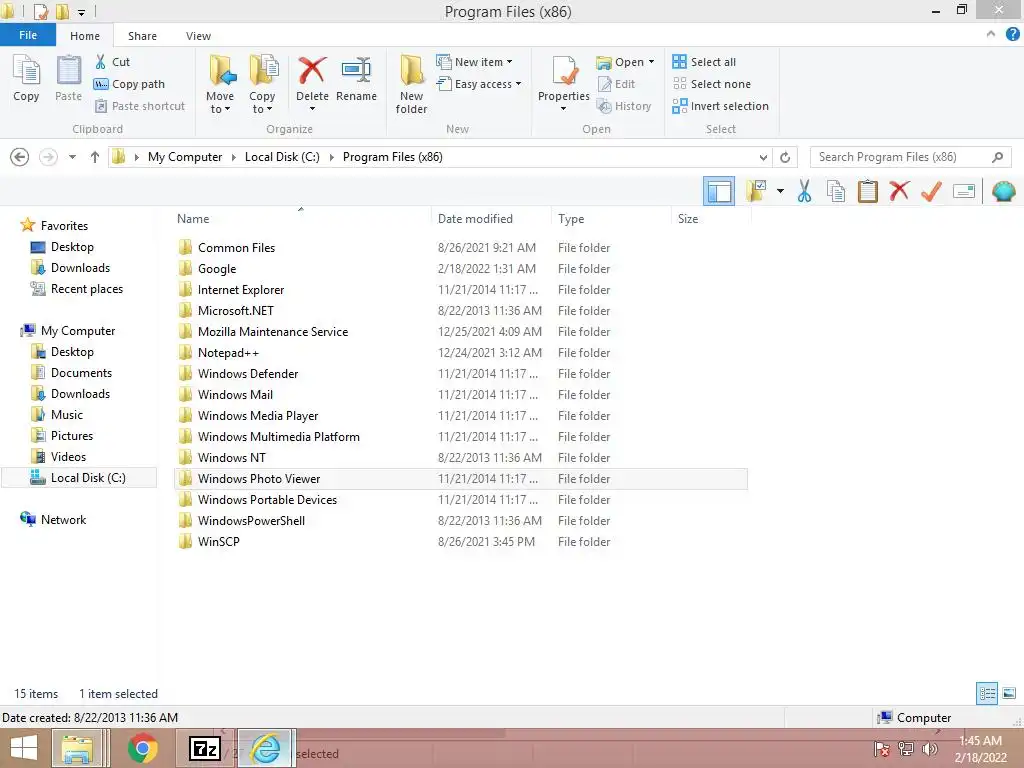
Task: Click Copy path in the ribbon
Action: point(129,84)
